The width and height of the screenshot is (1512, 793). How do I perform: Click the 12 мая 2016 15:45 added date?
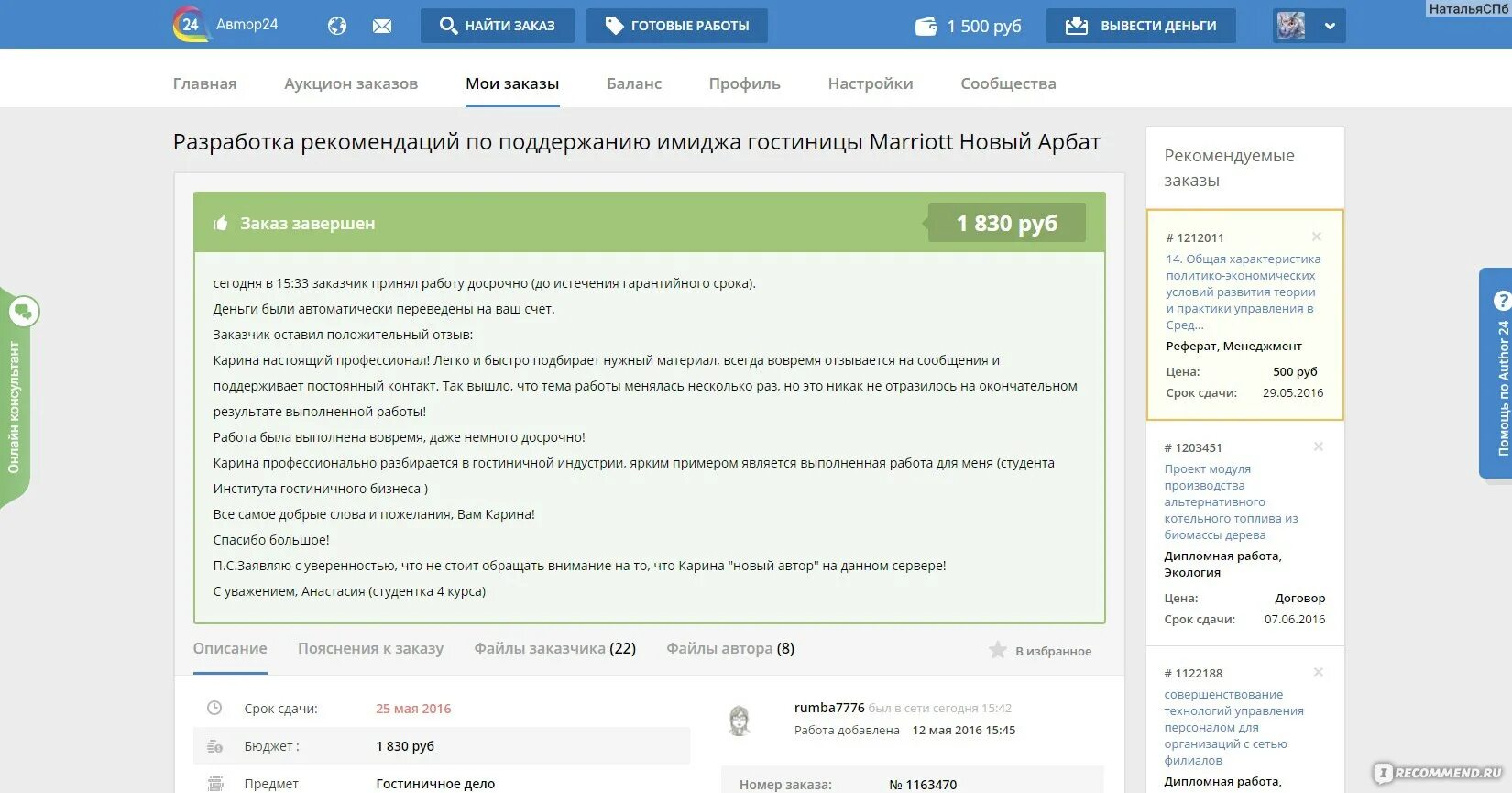(x=964, y=731)
